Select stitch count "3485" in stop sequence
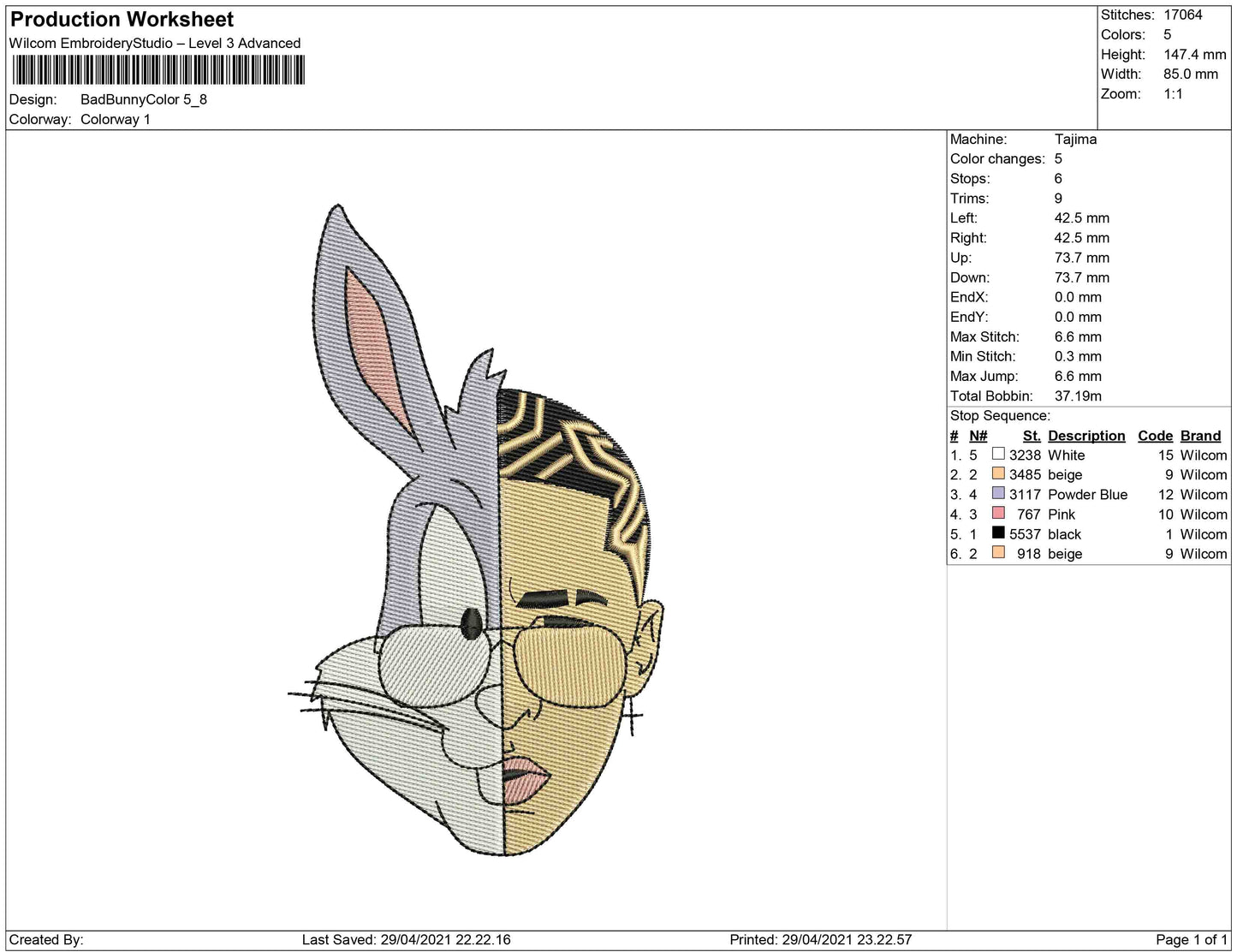The image size is (1237, 952). pos(1025,474)
